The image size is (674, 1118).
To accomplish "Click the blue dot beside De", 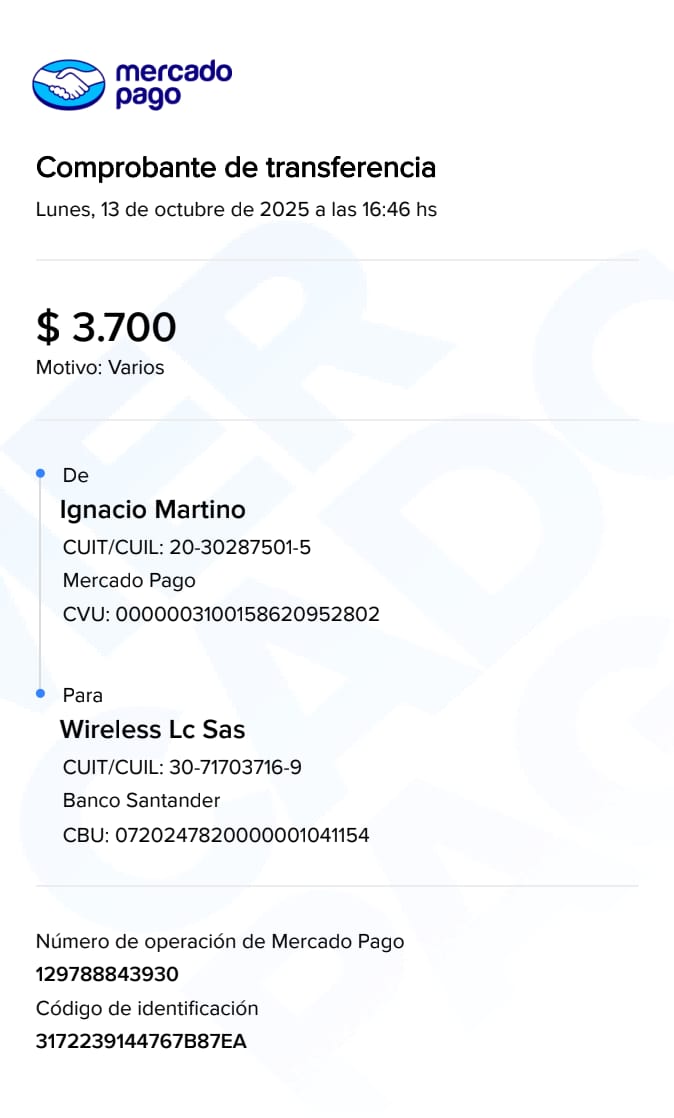I will click(x=41, y=472).
